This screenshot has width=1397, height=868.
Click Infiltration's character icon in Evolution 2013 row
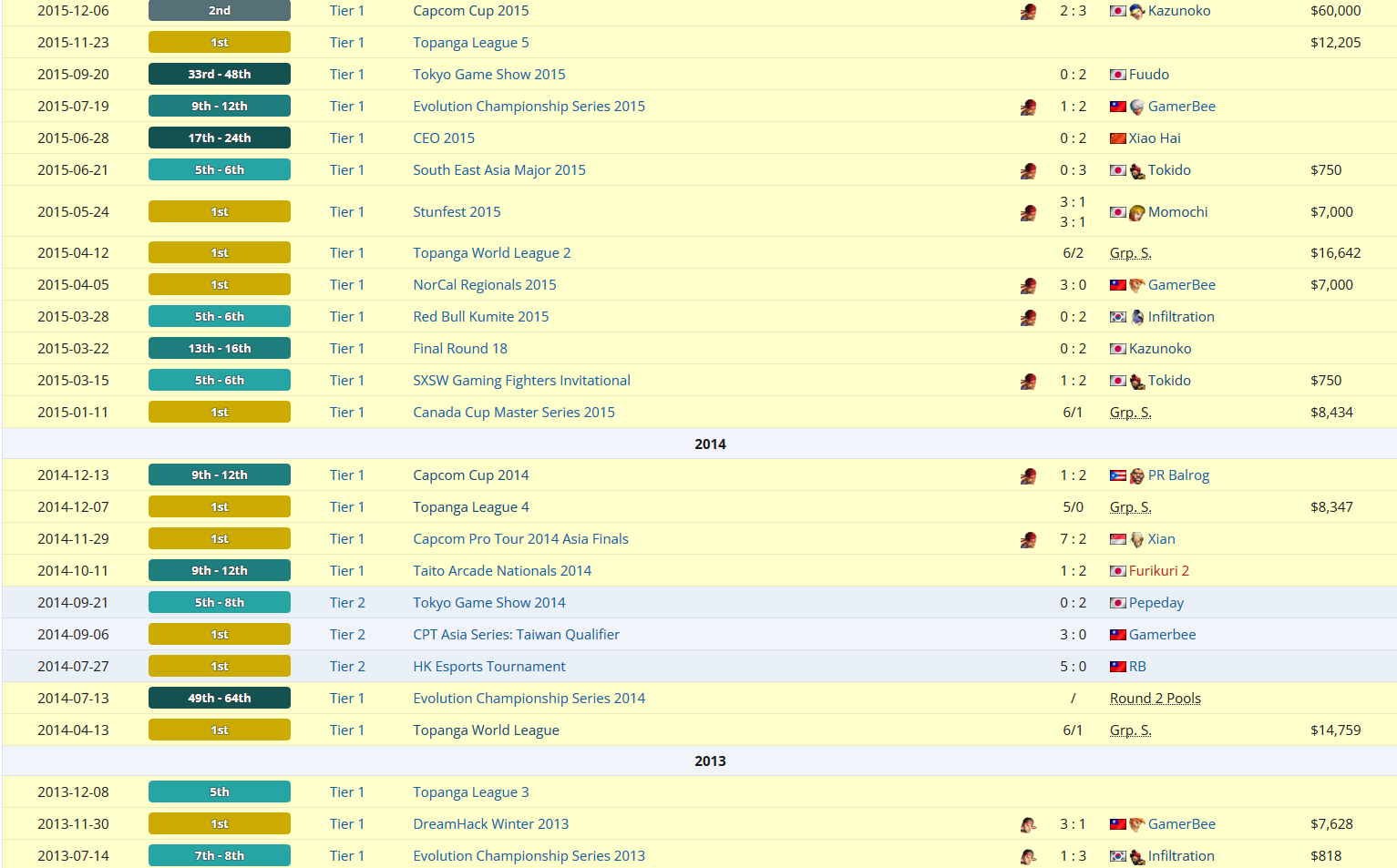[1136, 856]
